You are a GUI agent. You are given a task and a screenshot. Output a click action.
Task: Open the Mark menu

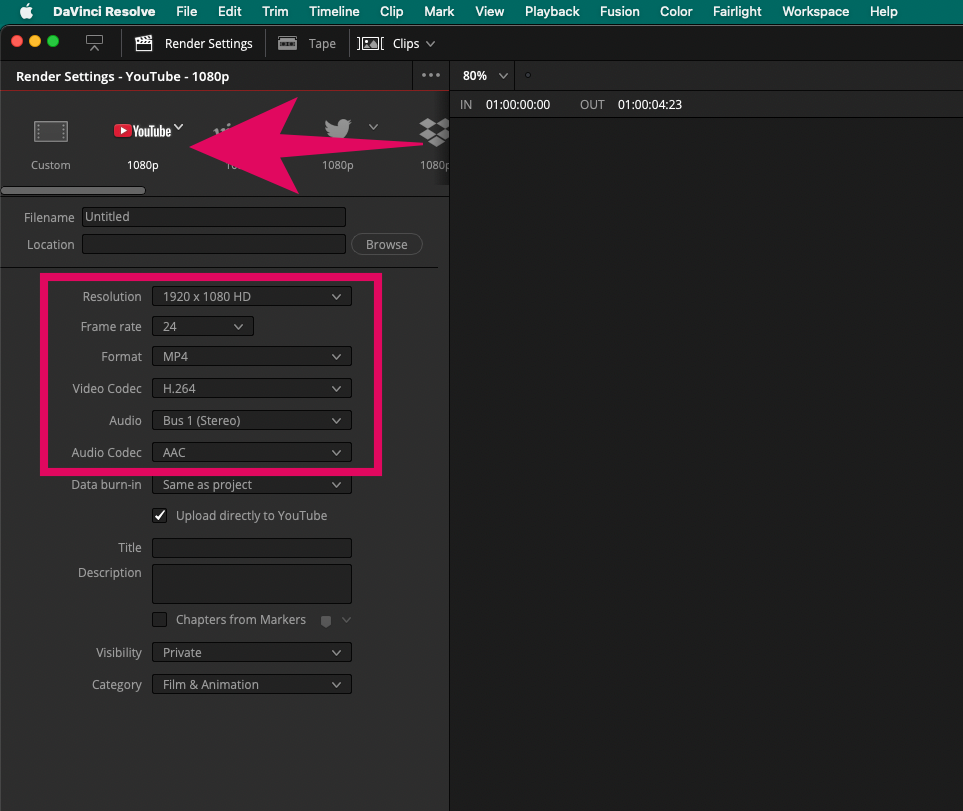[439, 12]
